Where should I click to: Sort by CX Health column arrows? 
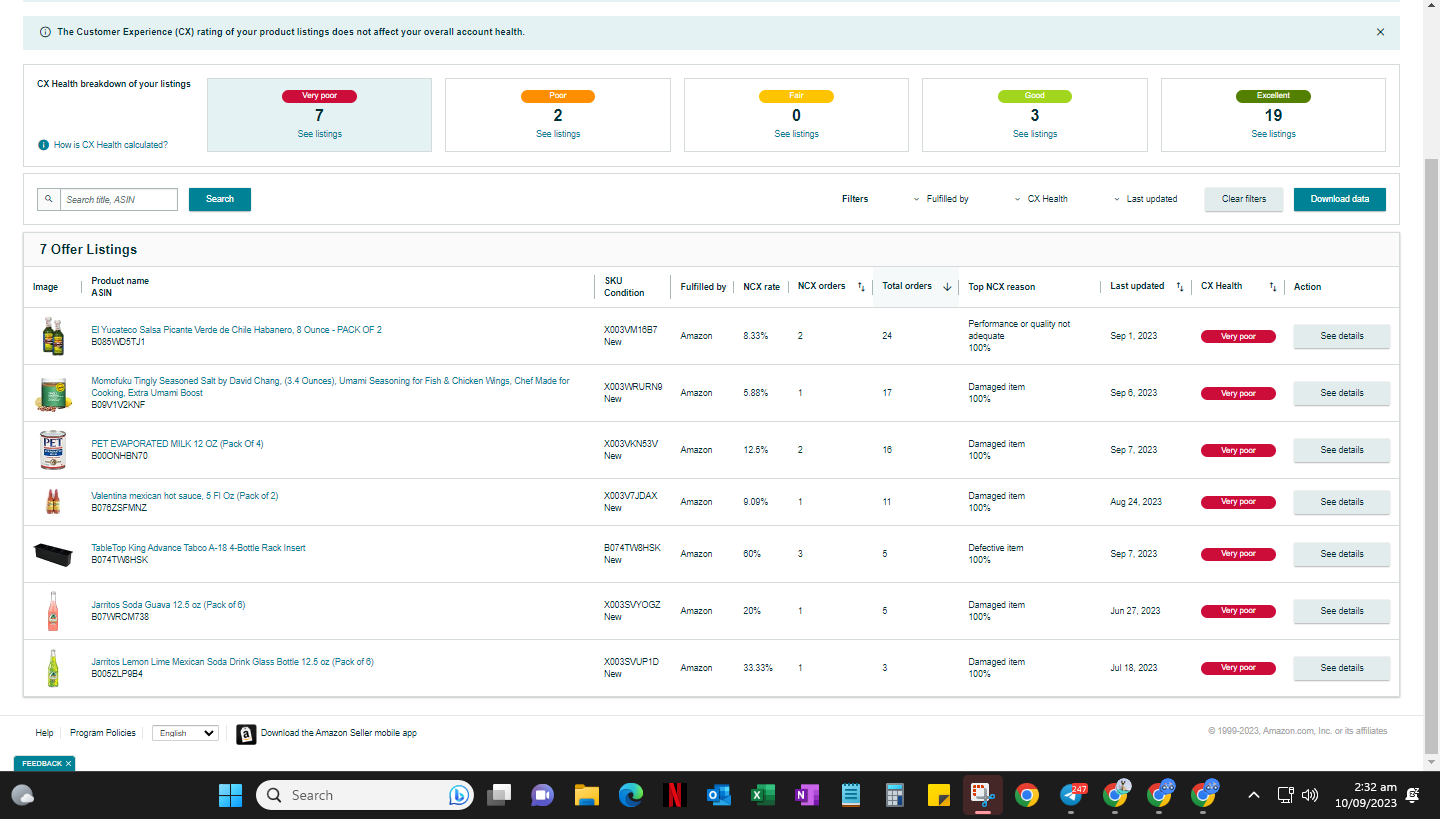click(x=1273, y=287)
